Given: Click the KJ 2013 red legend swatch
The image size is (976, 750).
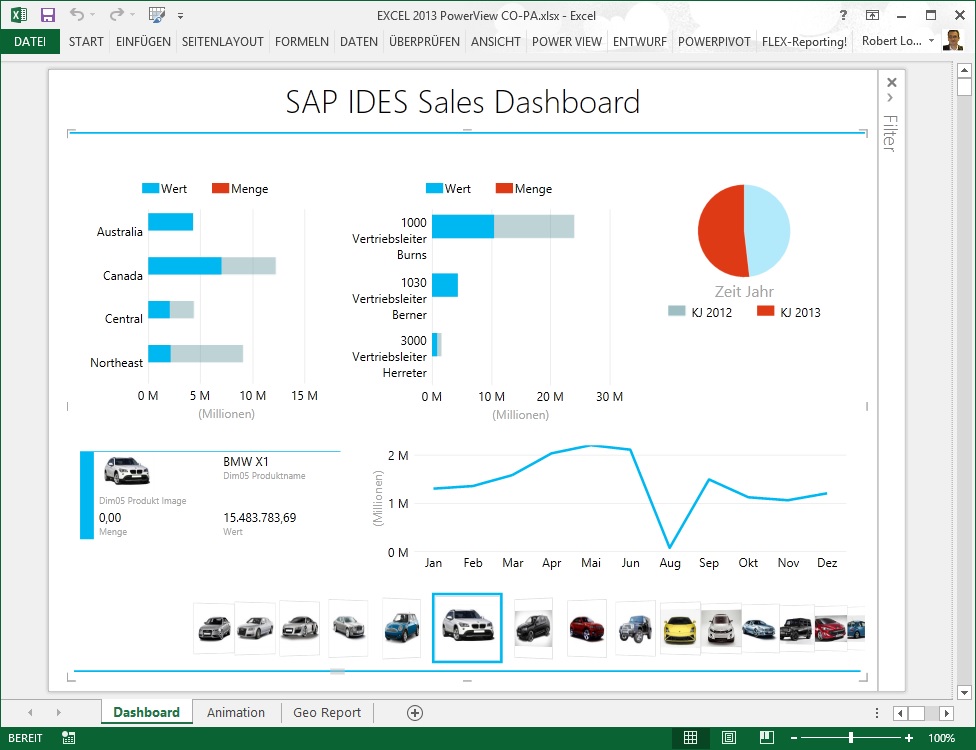Looking at the screenshot, I should pos(766,312).
